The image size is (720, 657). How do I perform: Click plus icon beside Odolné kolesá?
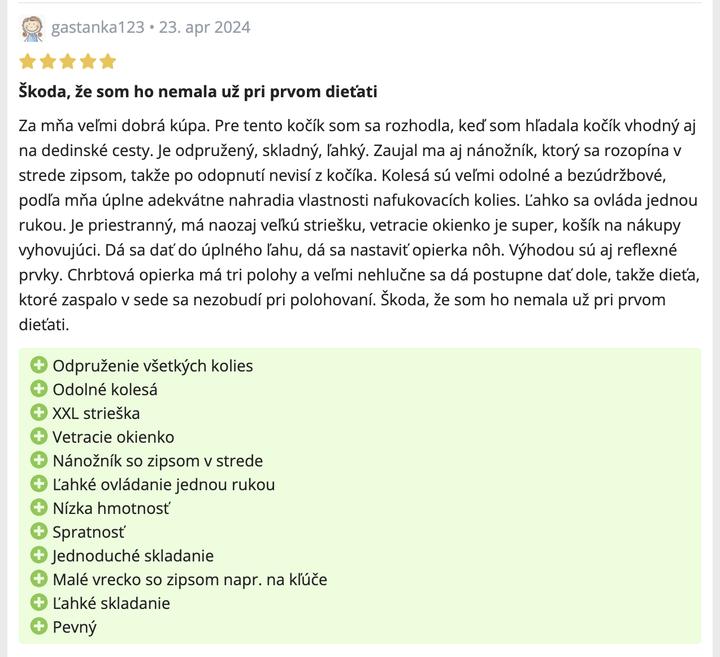[x=39, y=390]
